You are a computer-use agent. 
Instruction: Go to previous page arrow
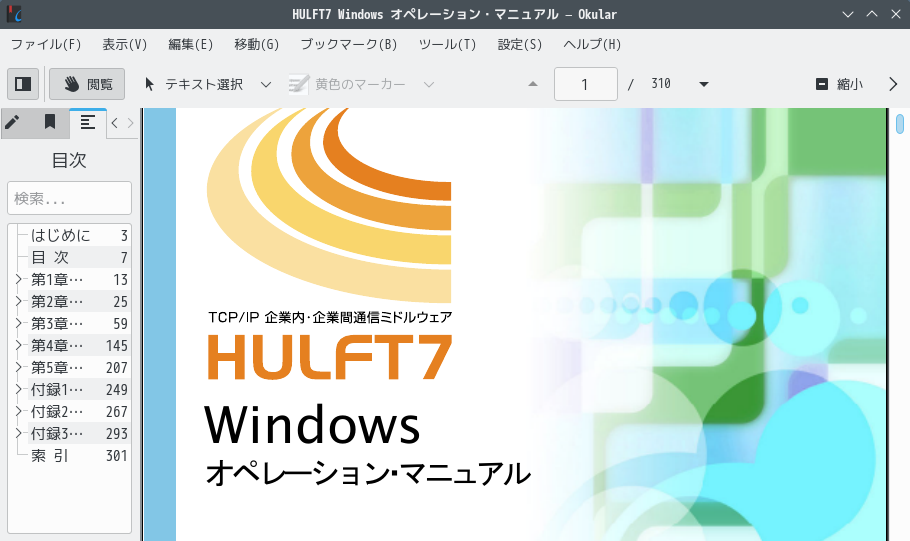[533, 84]
